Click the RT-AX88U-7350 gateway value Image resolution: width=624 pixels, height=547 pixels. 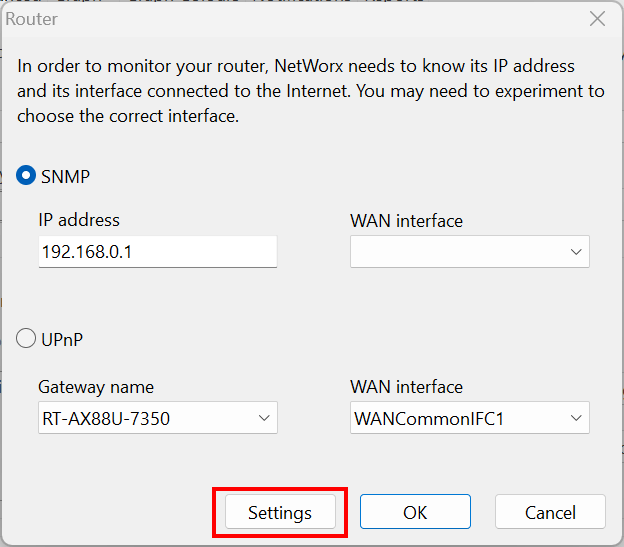(x=105, y=418)
